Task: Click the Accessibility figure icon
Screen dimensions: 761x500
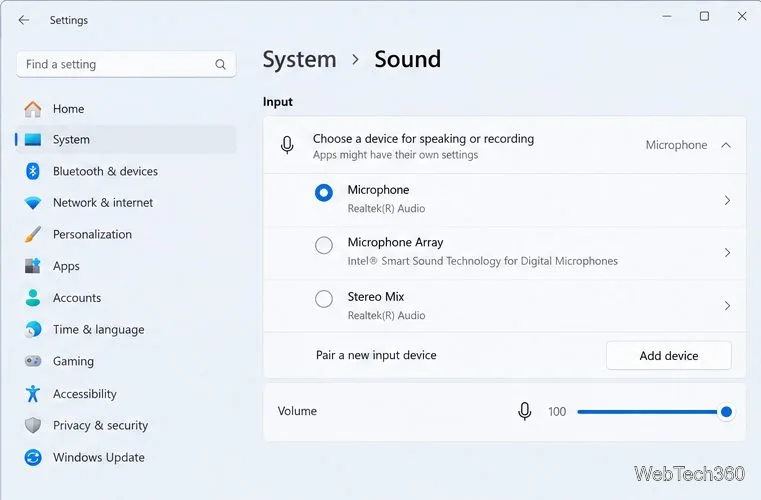Action: (x=33, y=393)
